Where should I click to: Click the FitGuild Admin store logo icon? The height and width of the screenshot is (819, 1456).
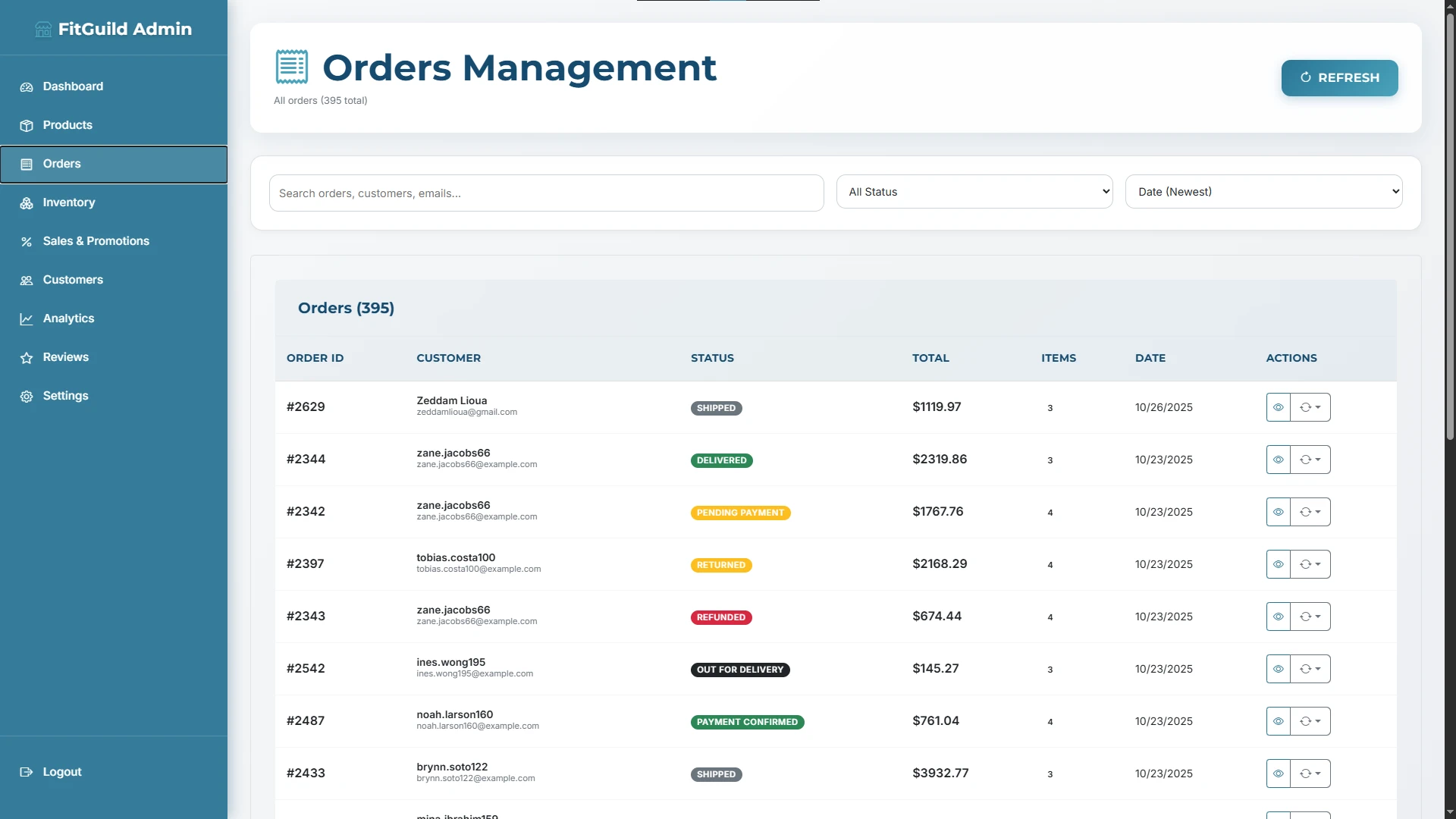(43, 29)
